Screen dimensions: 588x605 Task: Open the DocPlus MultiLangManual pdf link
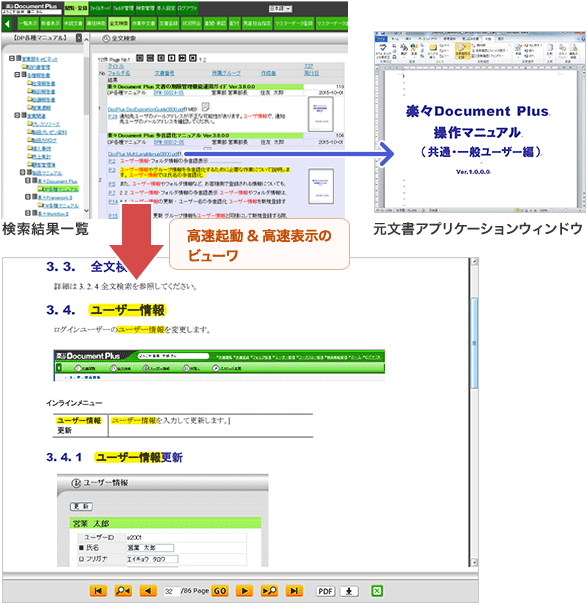[142, 154]
